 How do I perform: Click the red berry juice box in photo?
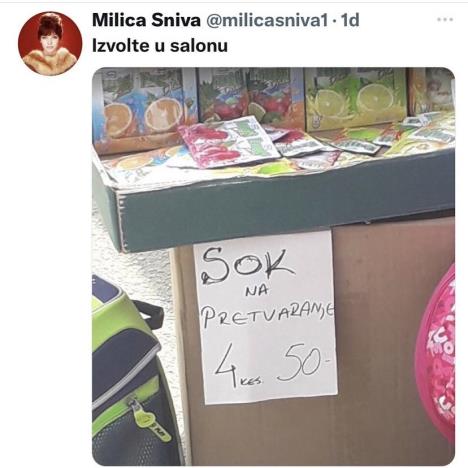(250, 95)
